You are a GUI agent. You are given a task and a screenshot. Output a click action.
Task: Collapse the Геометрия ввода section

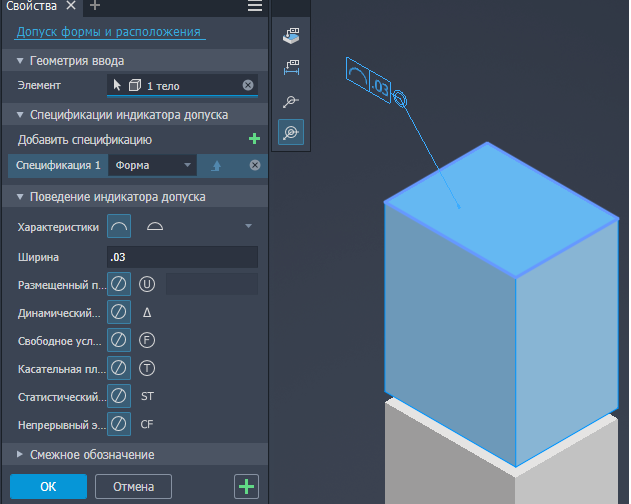click(20, 61)
